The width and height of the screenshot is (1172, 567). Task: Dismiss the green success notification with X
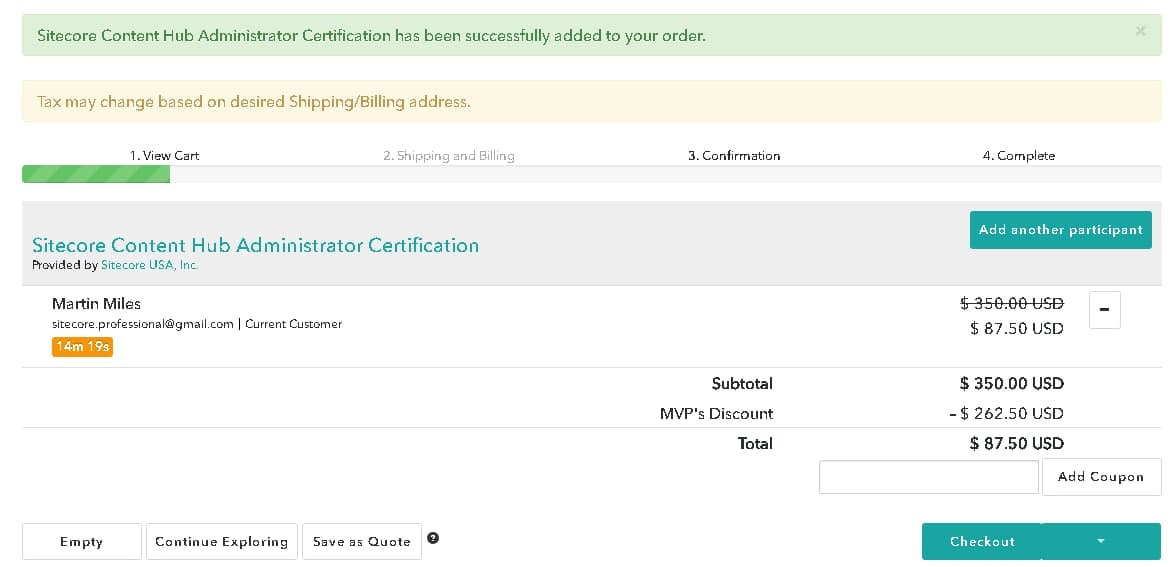pyautogui.click(x=1140, y=32)
